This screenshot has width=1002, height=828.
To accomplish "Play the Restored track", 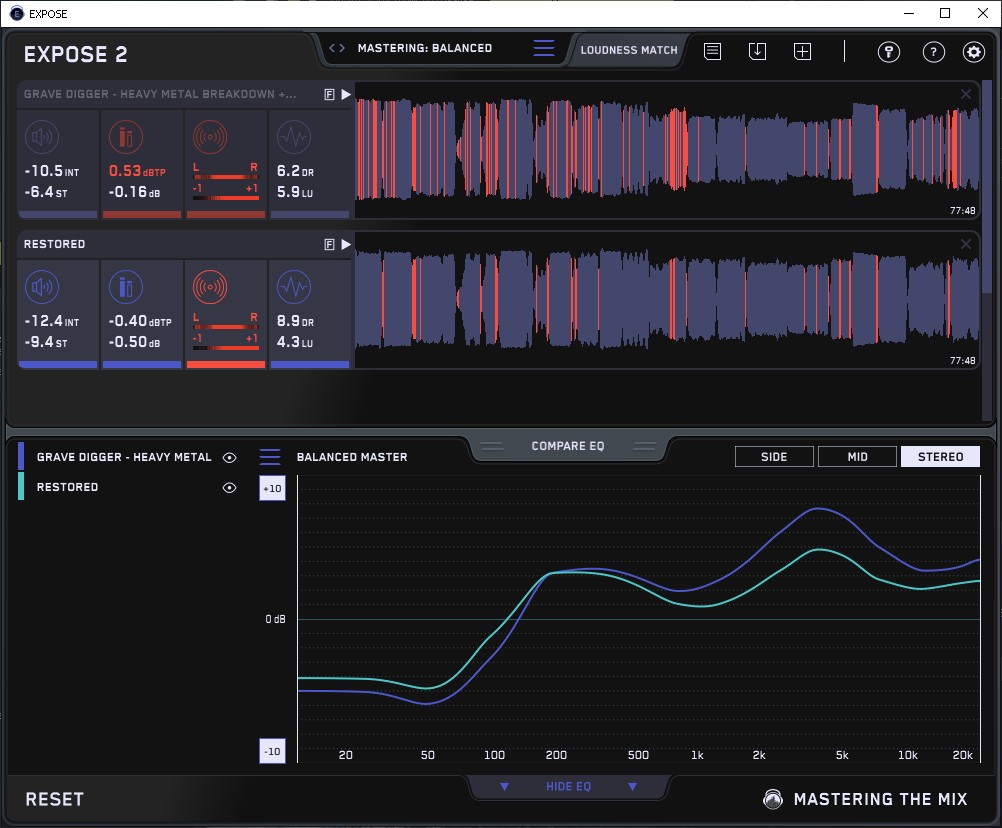I will (346, 244).
